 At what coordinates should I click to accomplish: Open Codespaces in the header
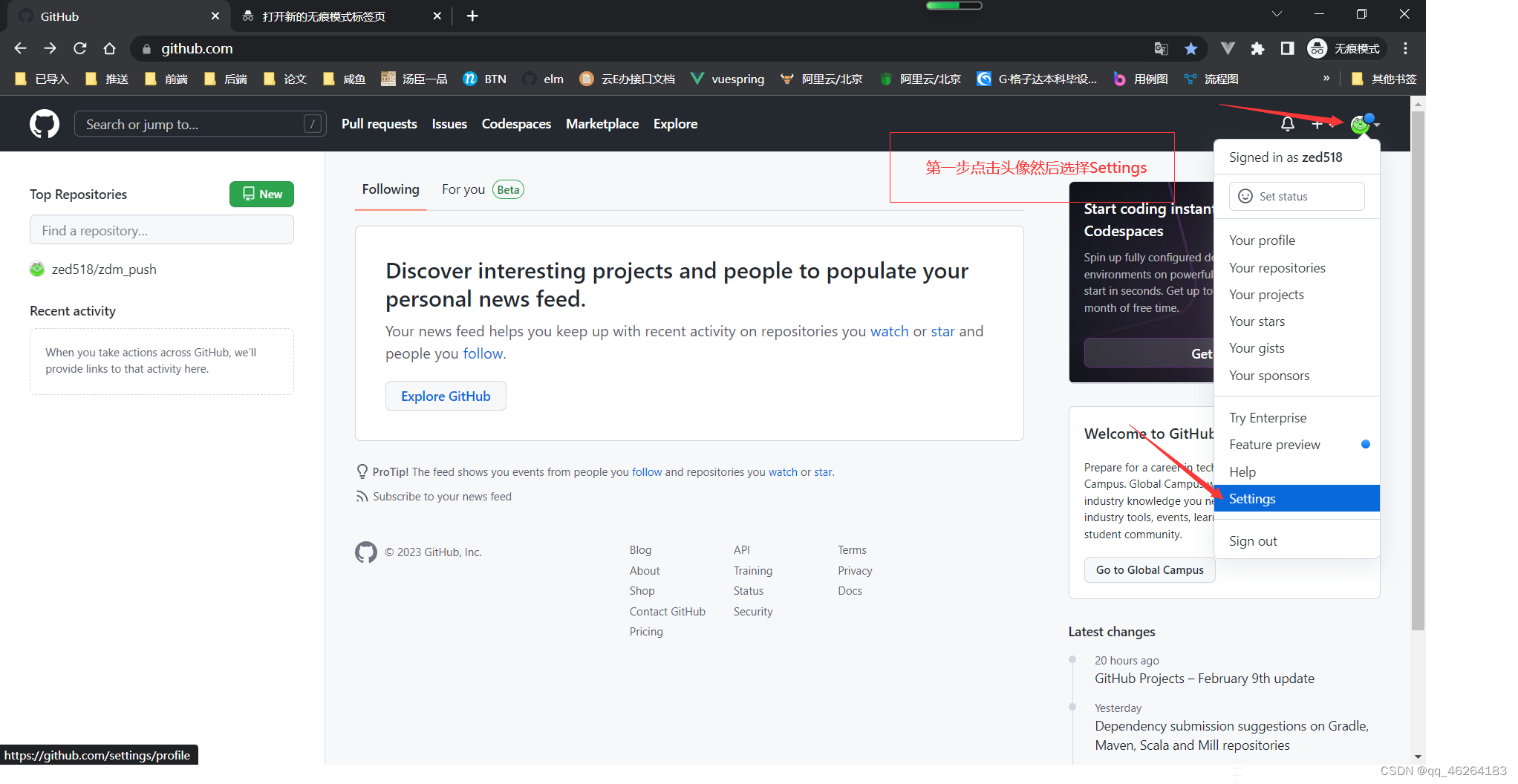pyautogui.click(x=516, y=124)
